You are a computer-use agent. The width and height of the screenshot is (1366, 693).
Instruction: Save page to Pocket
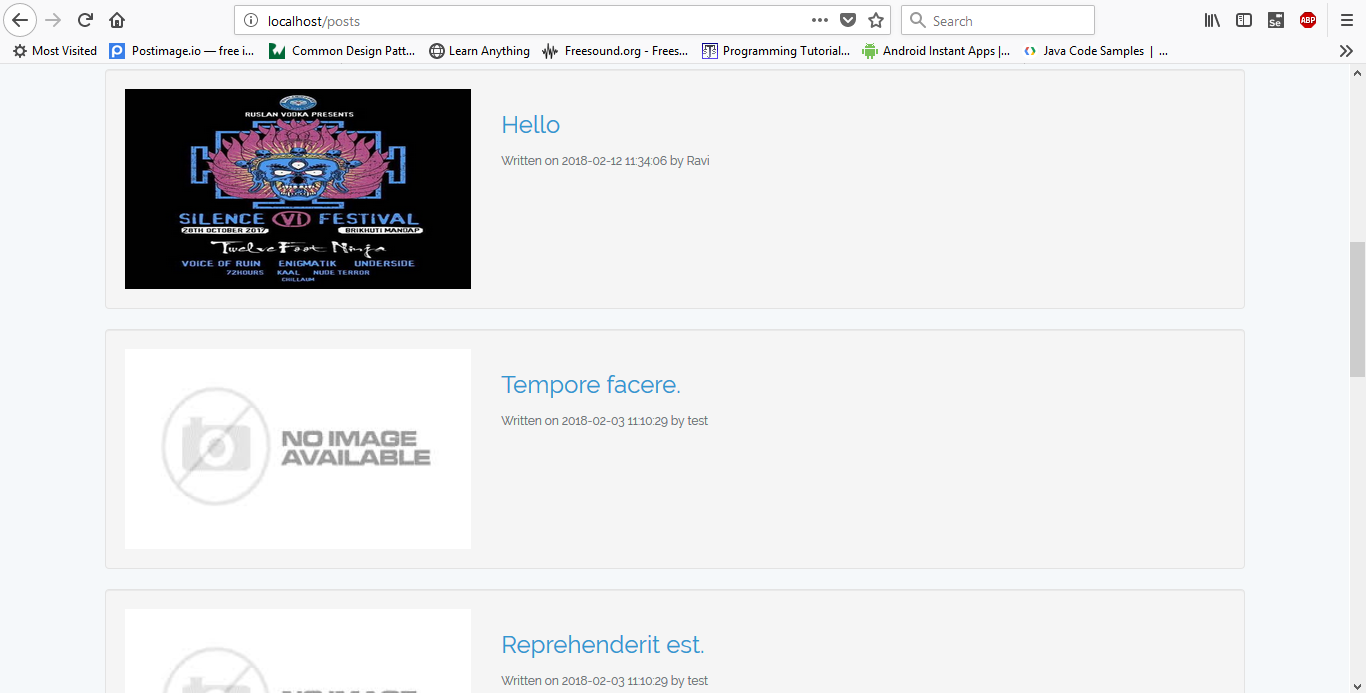click(x=848, y=20)
